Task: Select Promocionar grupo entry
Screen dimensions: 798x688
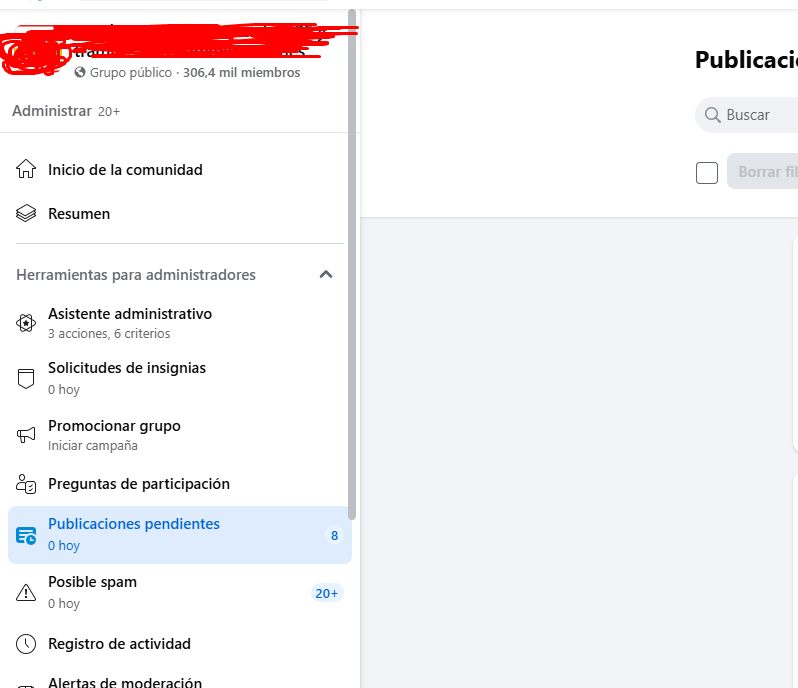Action: click(180, 435)
